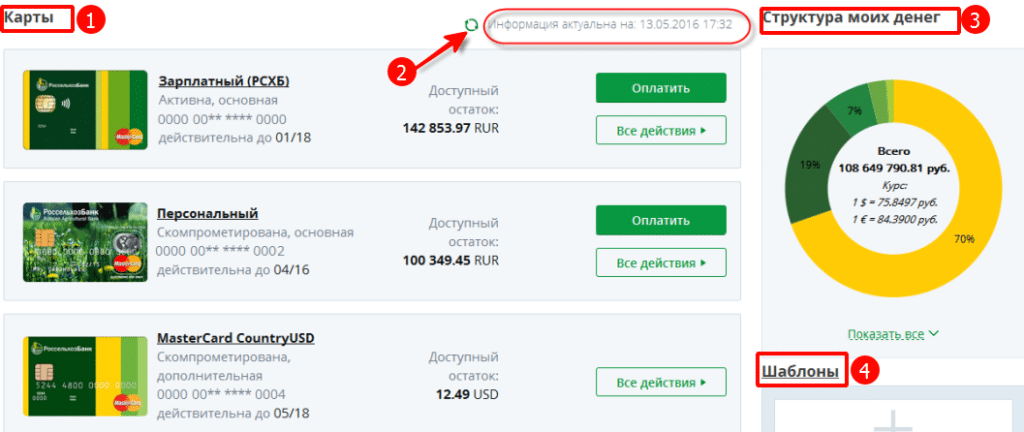Screen dimensions: 1024x432
Task: Click the Зарплатный green card image
Action: [86, 110]
